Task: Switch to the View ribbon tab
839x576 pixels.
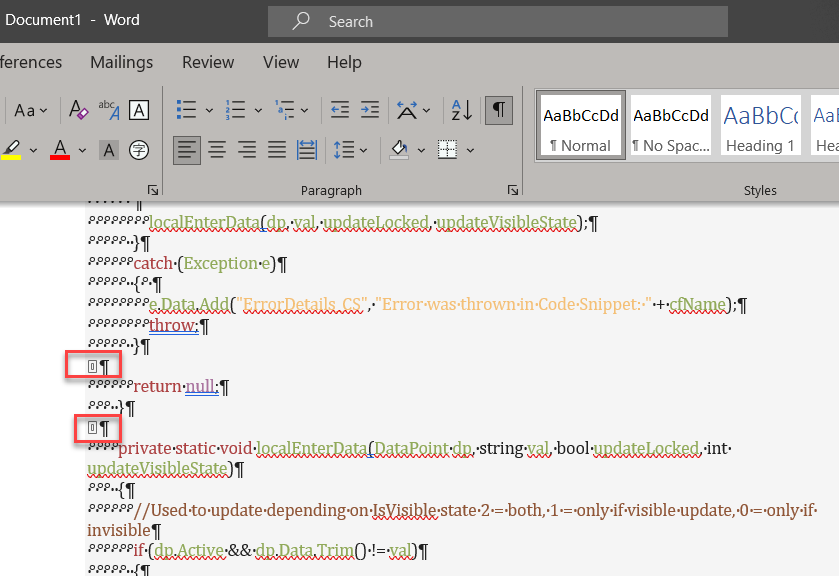Action: [x=281, y=62]
